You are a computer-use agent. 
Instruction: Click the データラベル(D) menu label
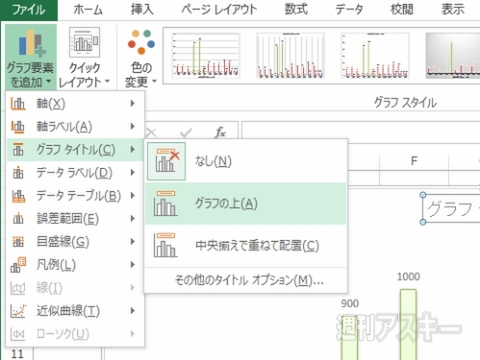point(74,173)
